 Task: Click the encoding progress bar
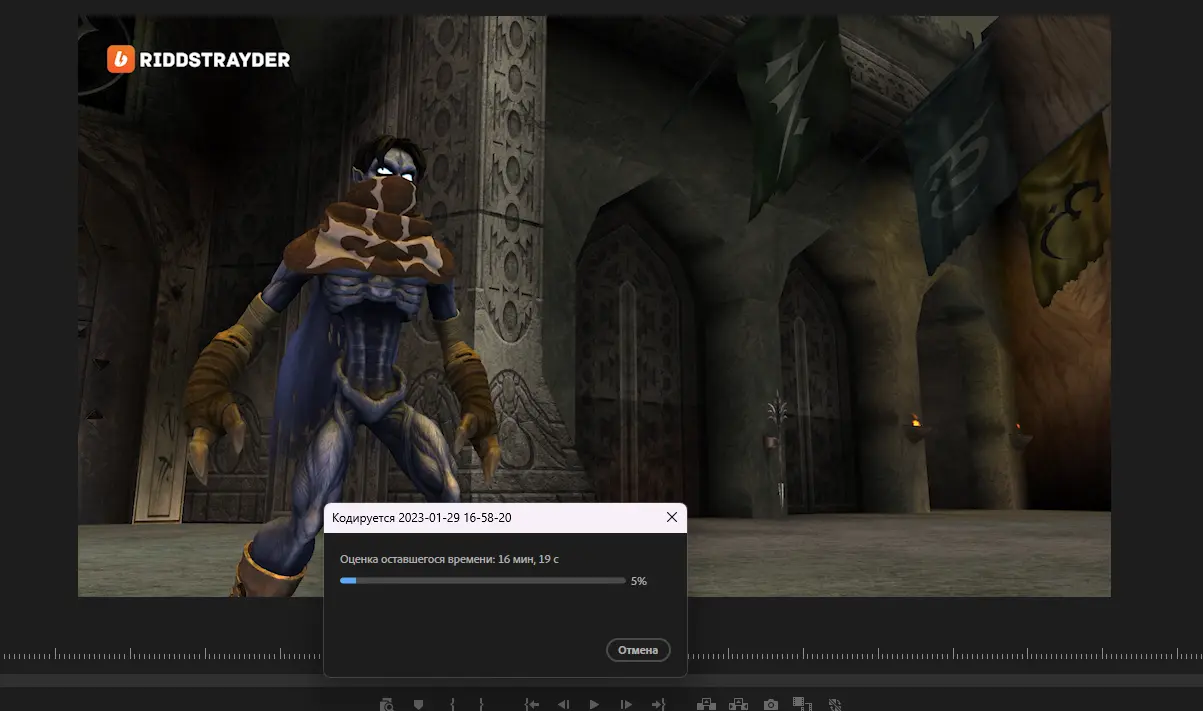coord(482,580)
